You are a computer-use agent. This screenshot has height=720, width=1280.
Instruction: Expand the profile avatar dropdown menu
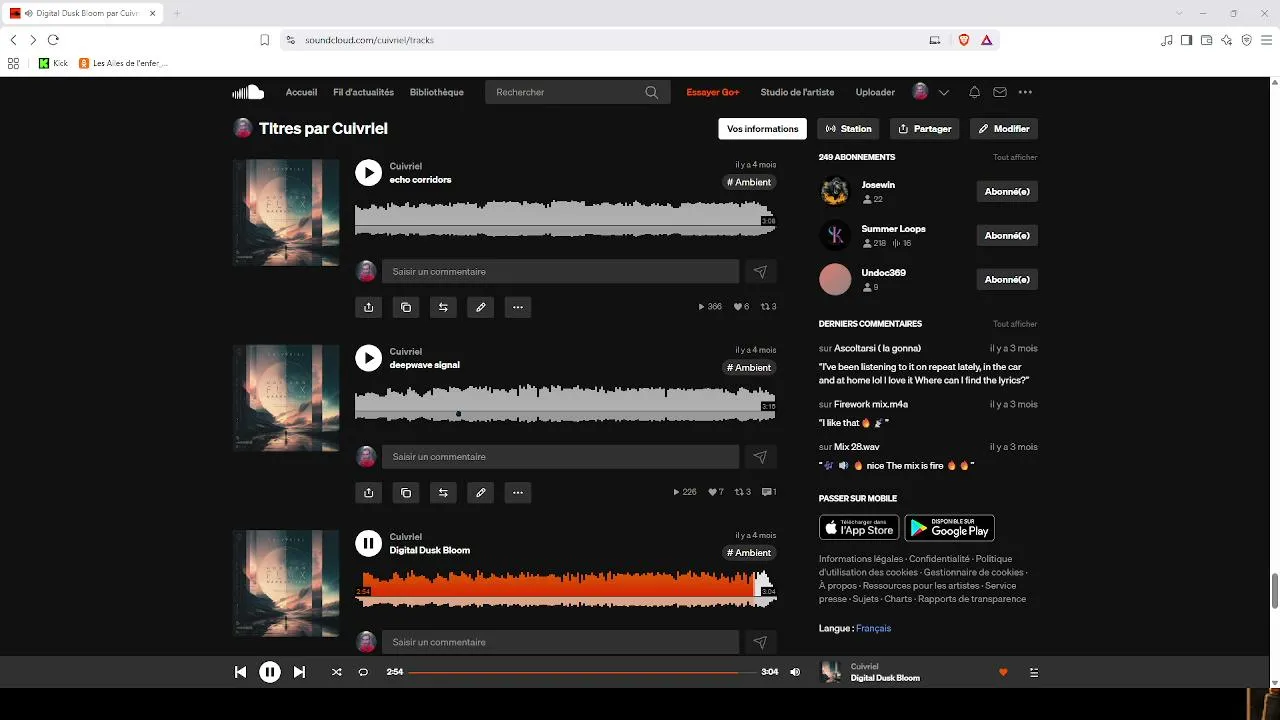944,92
